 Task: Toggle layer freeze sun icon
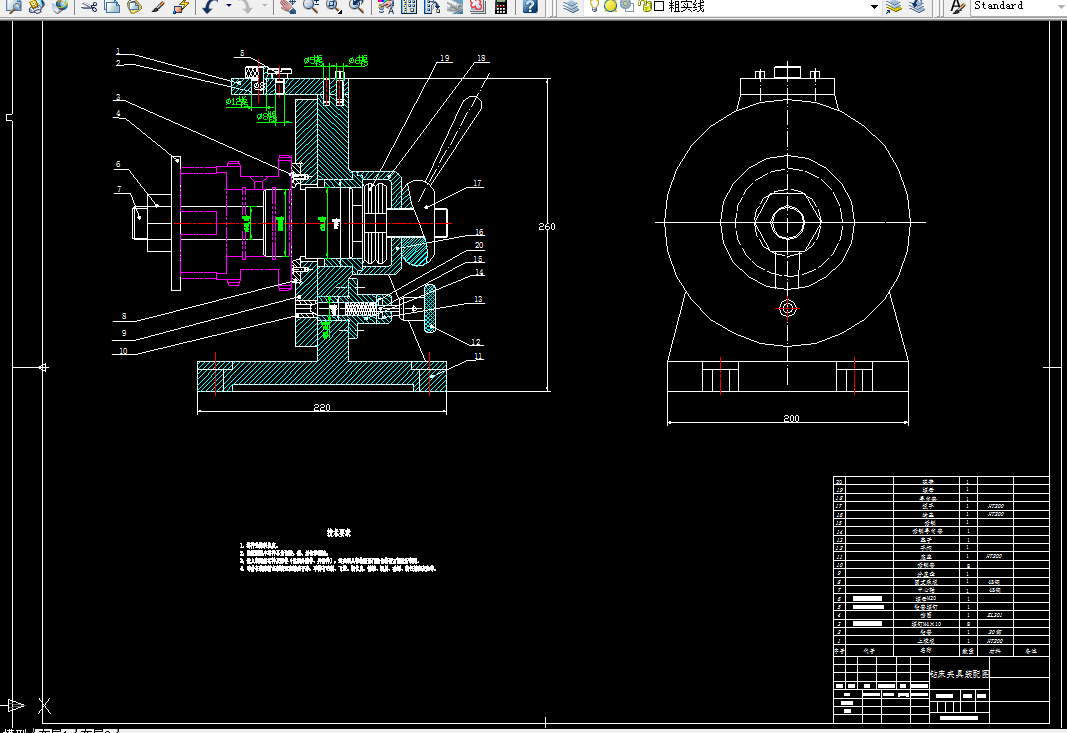pos(611,7)
